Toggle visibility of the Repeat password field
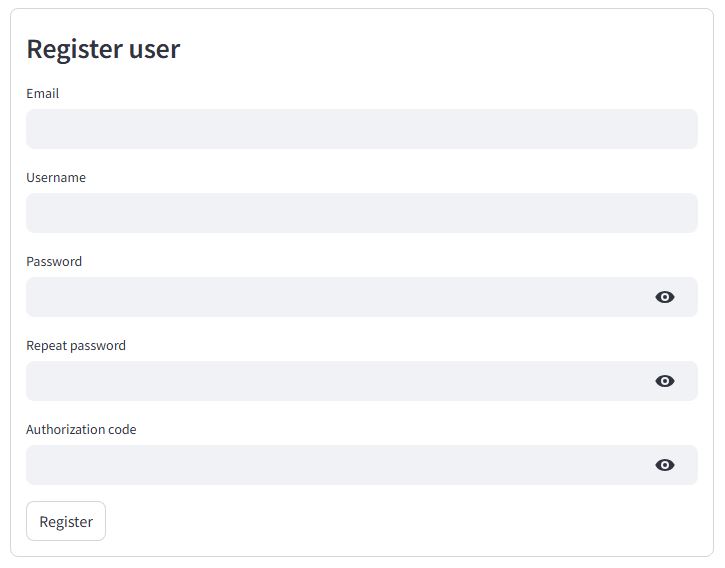 (665, 381)
